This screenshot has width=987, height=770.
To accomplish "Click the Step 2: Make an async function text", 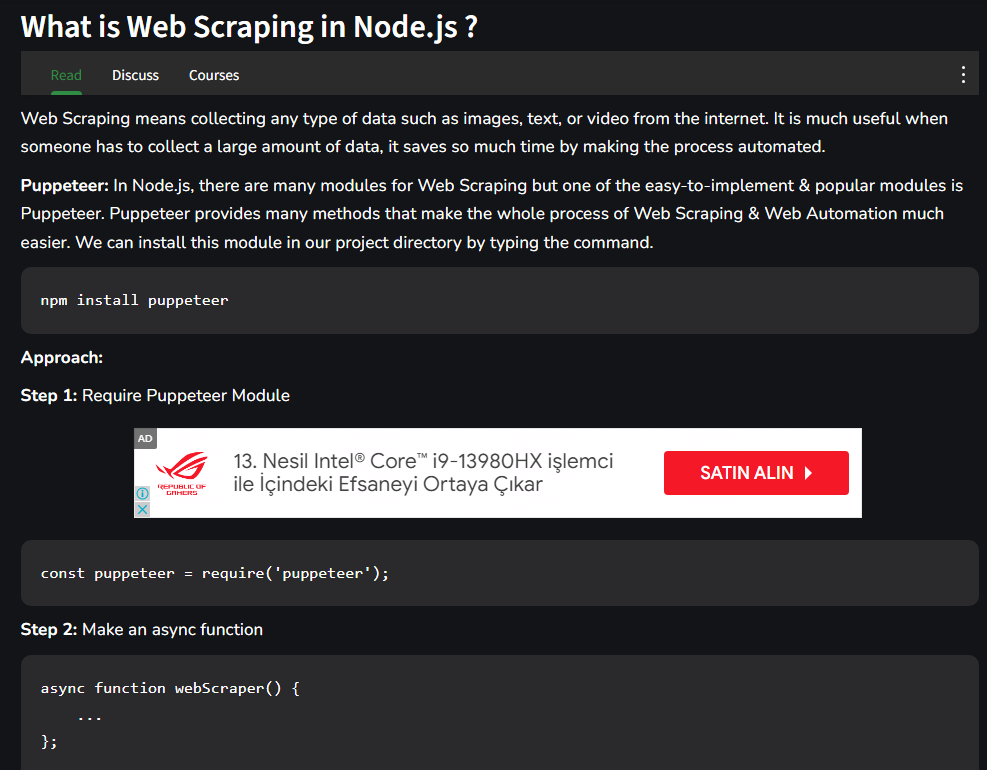I will pyautogui.click(x=142, y=630).
